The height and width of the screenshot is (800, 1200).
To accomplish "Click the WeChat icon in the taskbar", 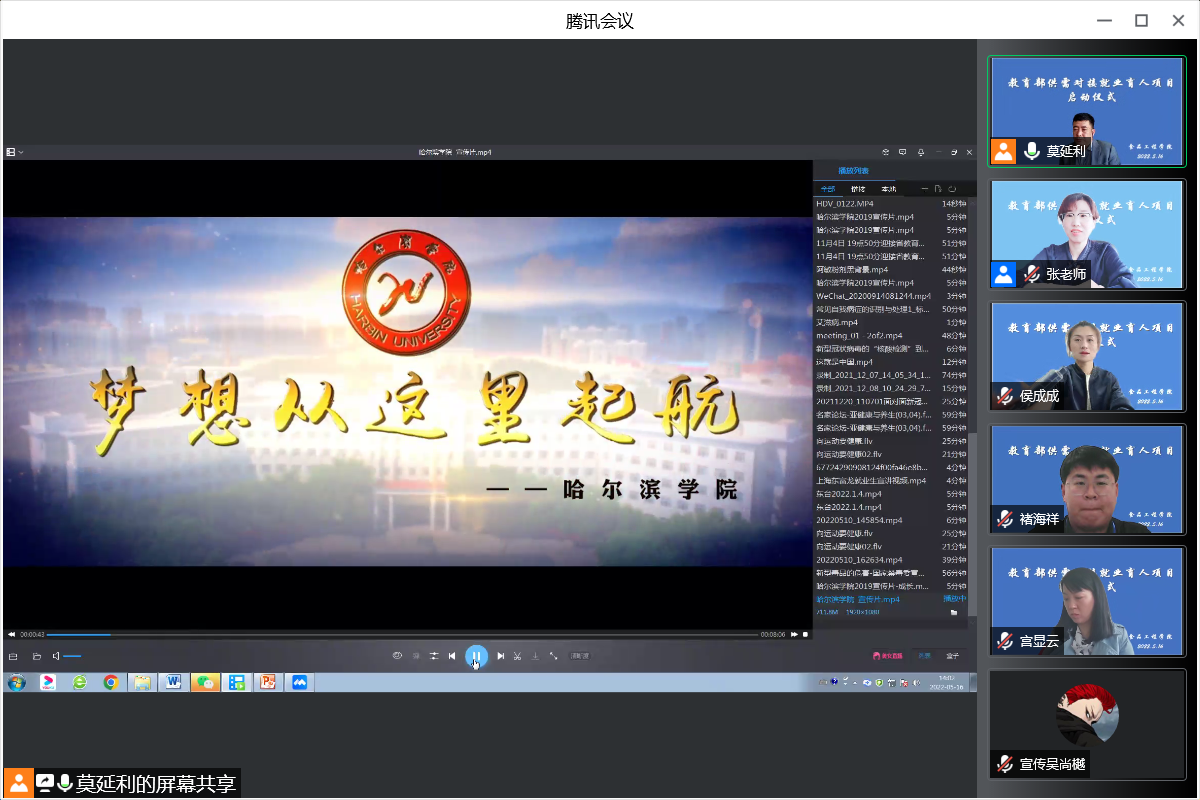I will pos(204,683).
